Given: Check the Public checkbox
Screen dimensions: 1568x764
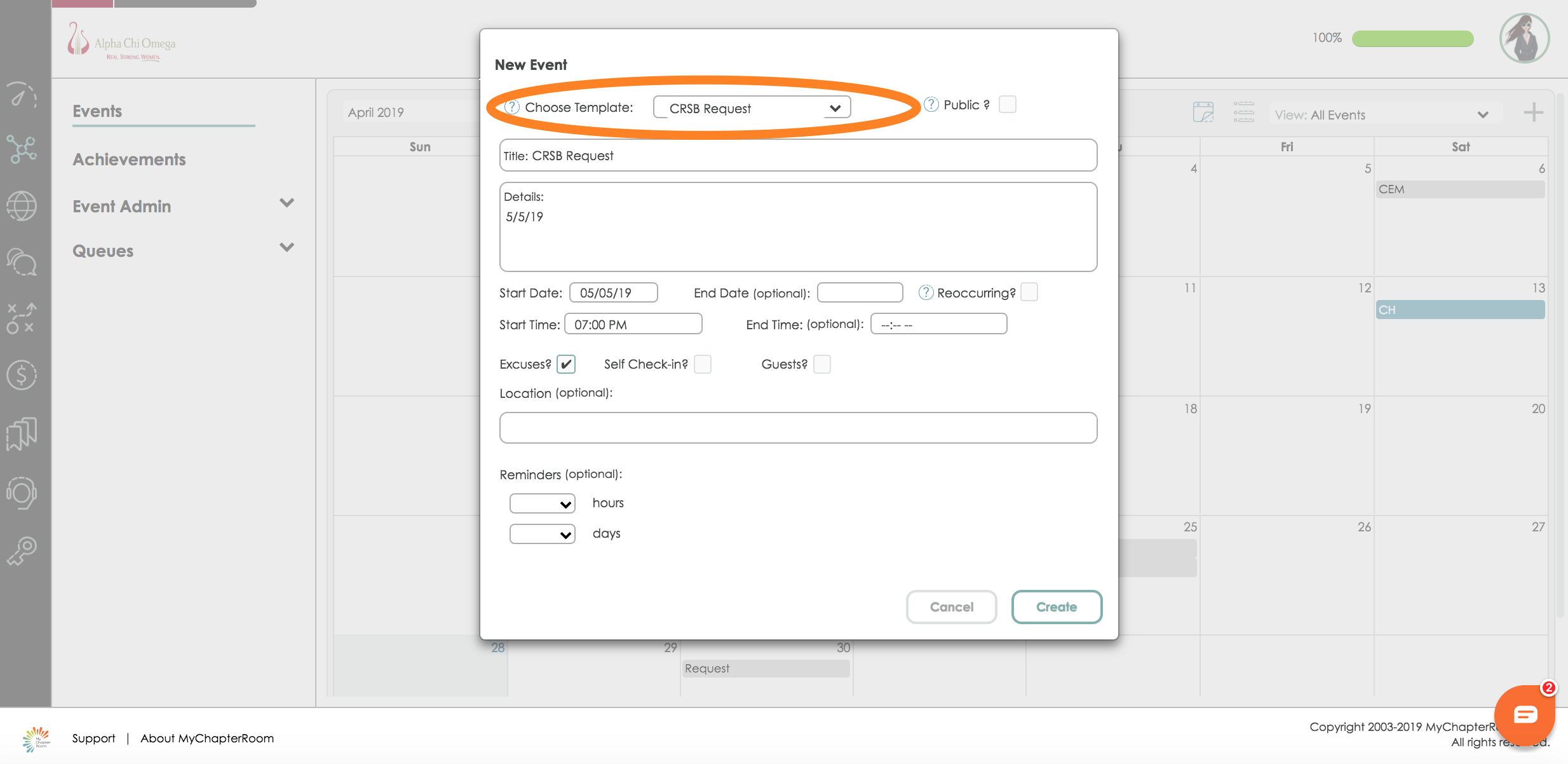Looking at the screenshot, I should pos(1007,104).
